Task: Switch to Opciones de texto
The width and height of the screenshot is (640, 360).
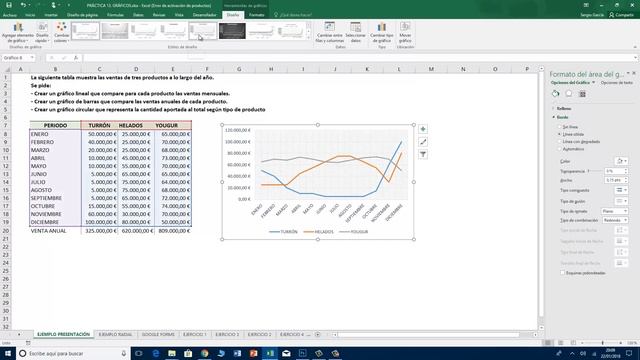Action: pyautogui.click(x=617, y=82)
